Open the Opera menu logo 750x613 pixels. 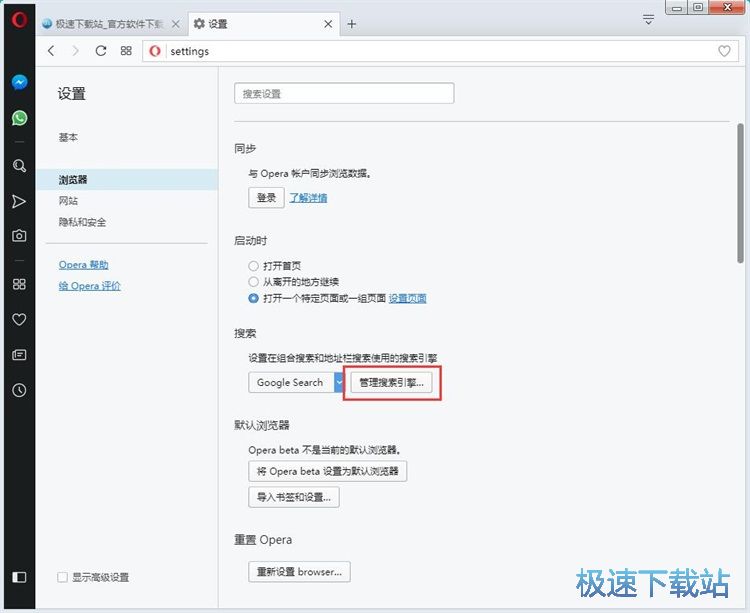19,20
